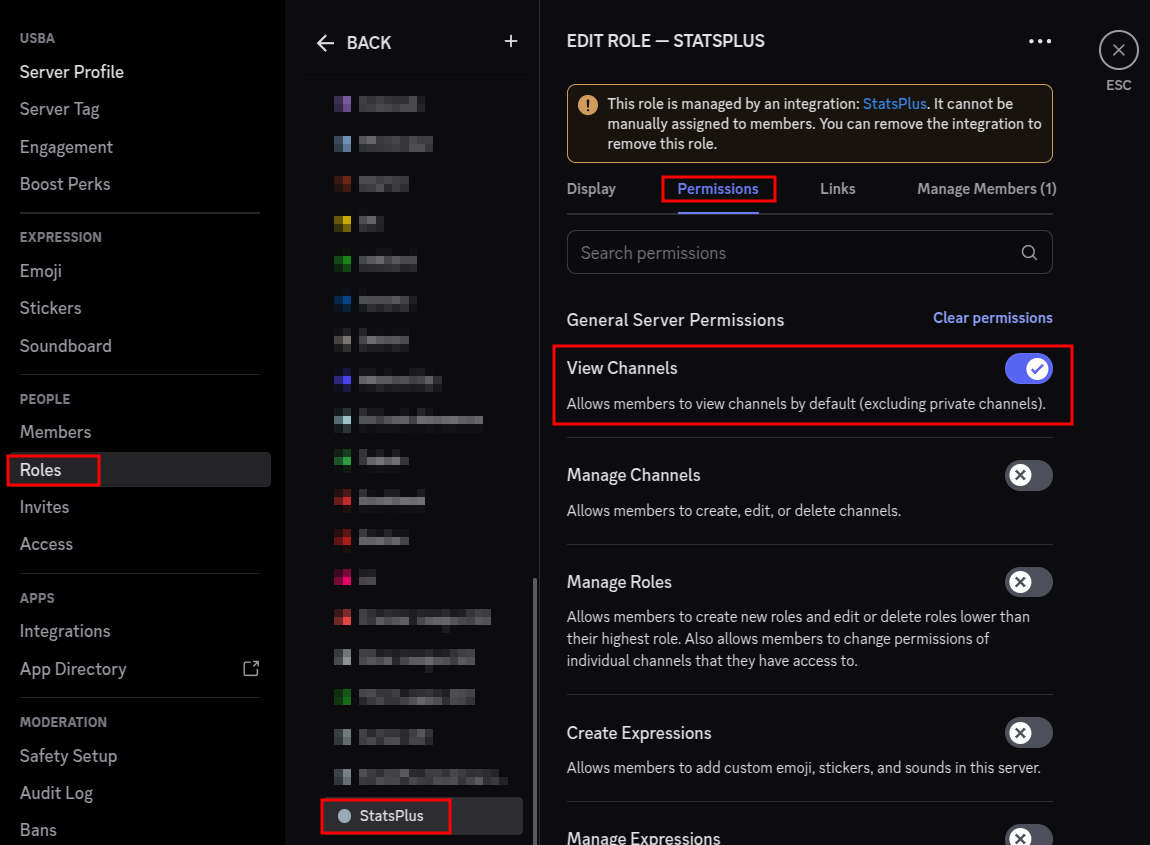Click the plus icon to create role
Screen dimensions: 1150x845
511,42
